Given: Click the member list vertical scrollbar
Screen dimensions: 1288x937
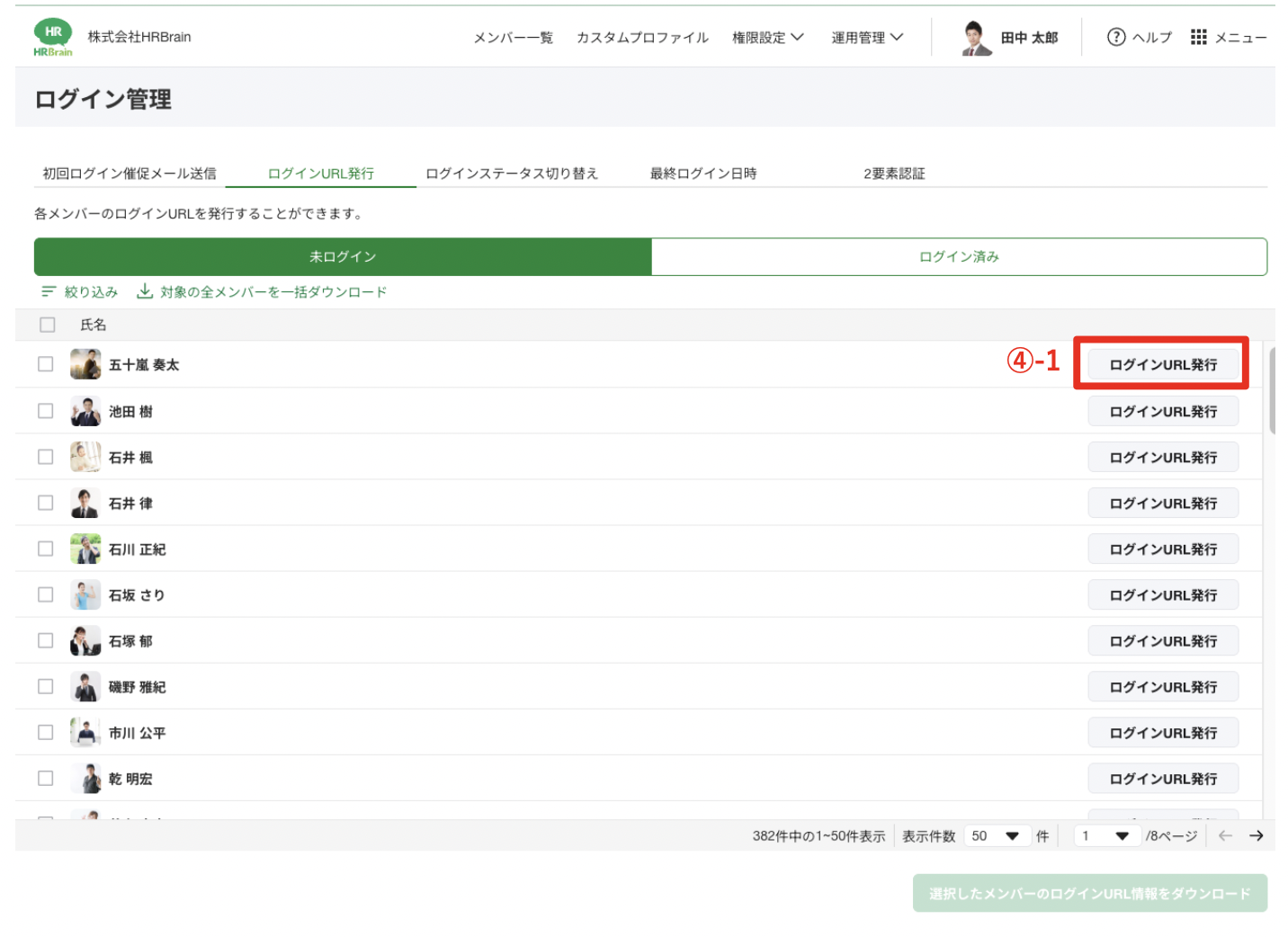Looking at the screenshot, I should pyautogui.click(x=1271, y=391).
